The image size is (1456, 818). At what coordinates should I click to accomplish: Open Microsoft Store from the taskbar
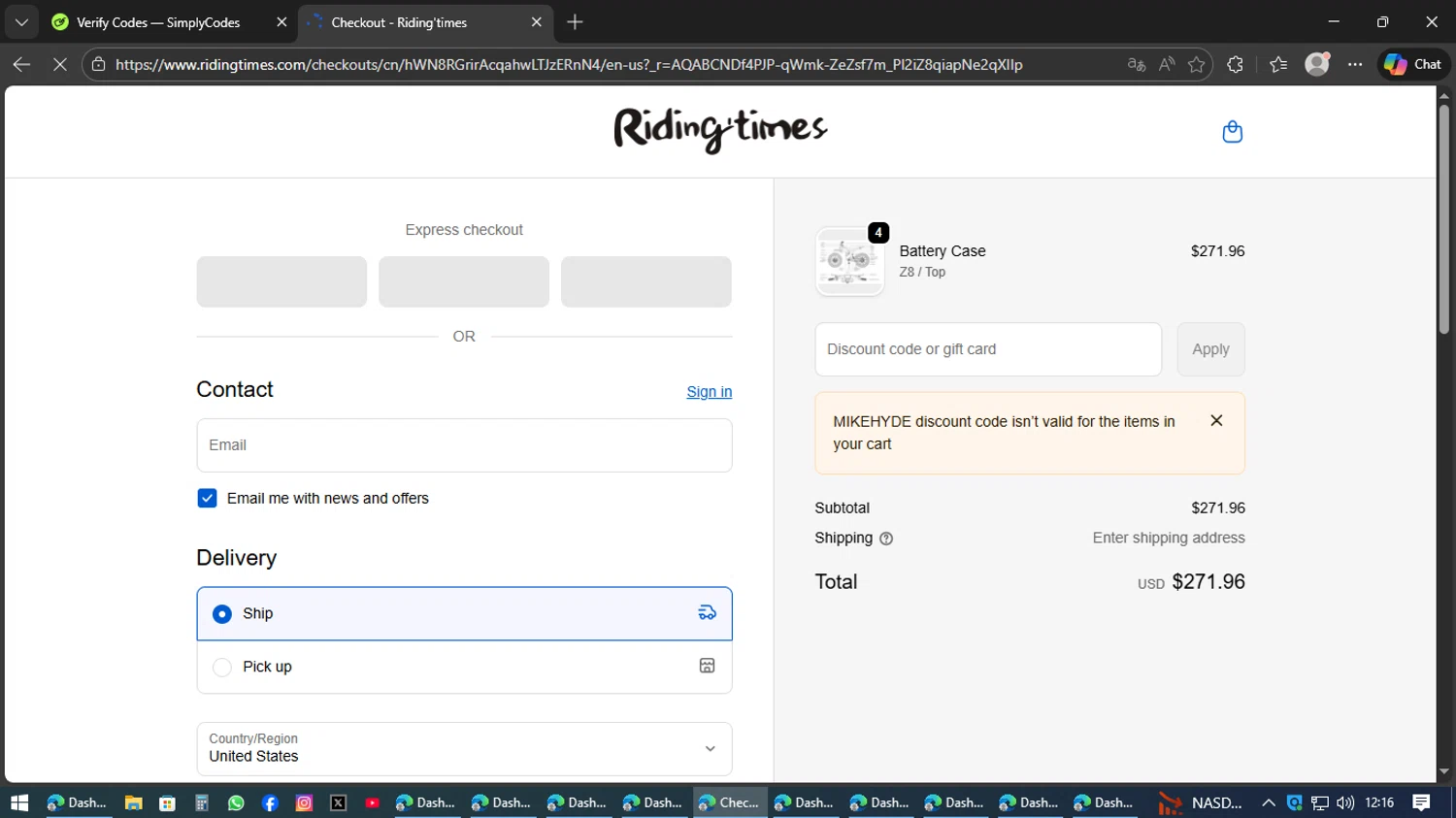pyautogui.click(x=167, y=802)
